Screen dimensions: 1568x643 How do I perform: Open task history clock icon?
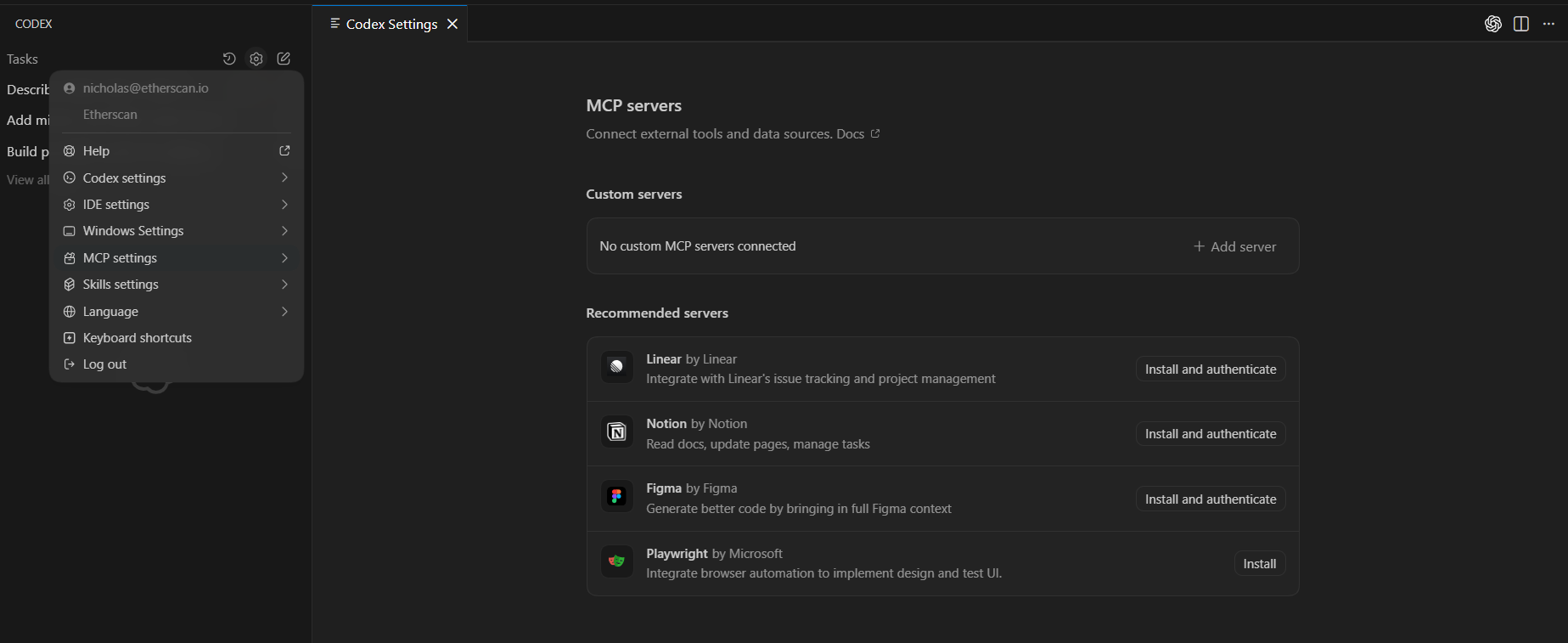tap(229, 59)
